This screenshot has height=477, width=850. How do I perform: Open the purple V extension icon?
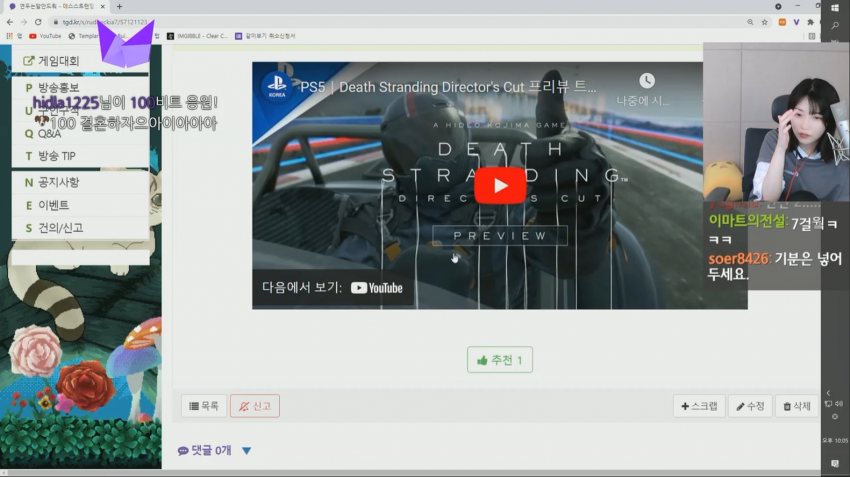(x=796, y=22)
